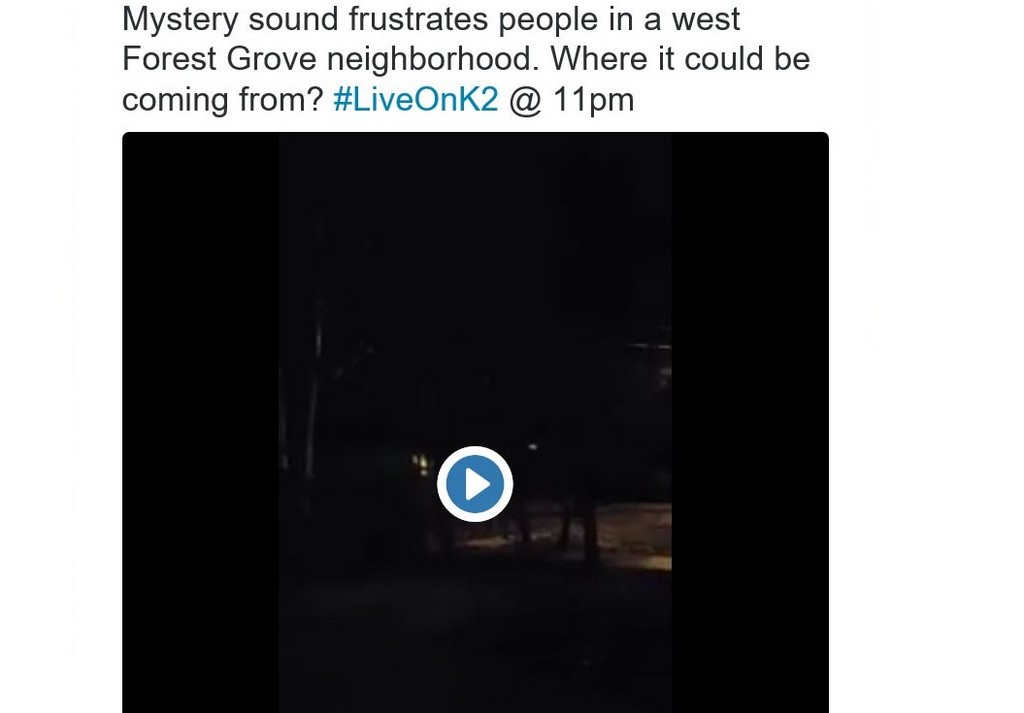Click the "Where it could be" phrase
Screen dimensions: 1024x713
coord(680,59)
